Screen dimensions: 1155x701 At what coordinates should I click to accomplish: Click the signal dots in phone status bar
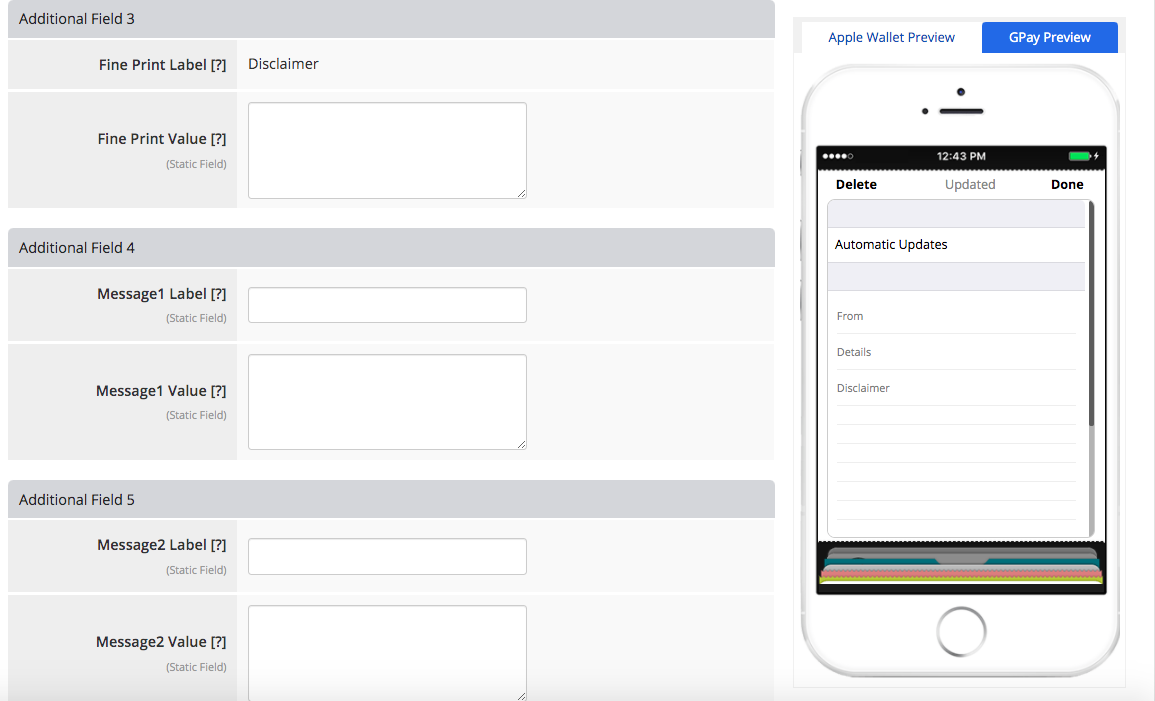pyautogui.click(x=838, y=156)
